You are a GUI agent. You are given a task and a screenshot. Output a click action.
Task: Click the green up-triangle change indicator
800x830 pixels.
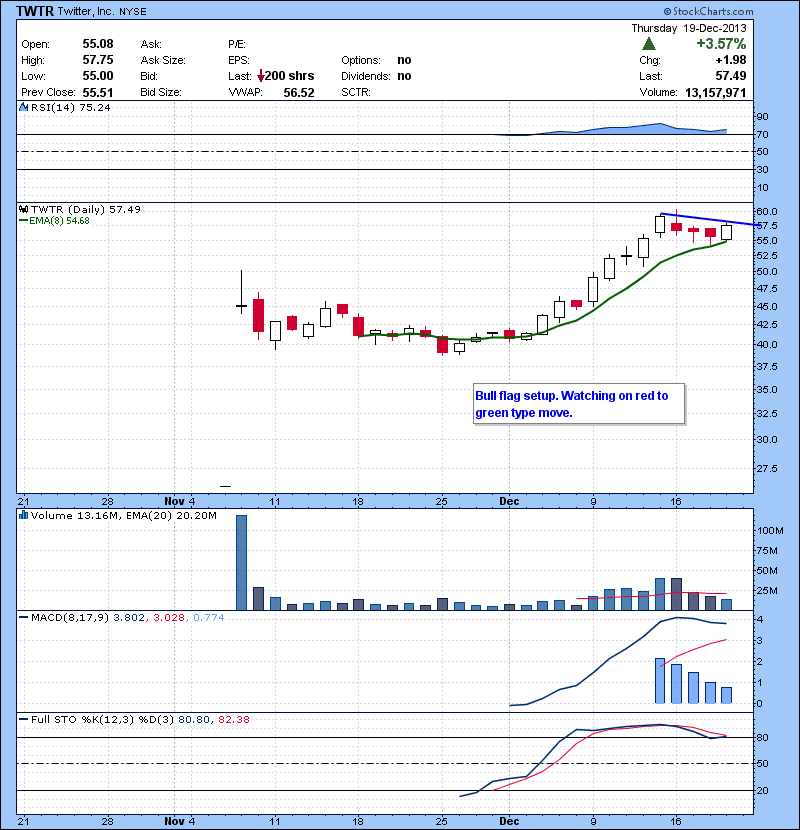point(649,43)
